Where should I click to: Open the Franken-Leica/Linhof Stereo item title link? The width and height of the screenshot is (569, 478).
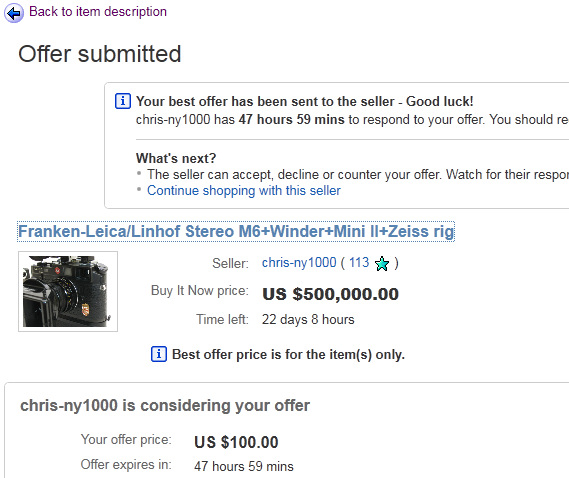click(236, 232)
